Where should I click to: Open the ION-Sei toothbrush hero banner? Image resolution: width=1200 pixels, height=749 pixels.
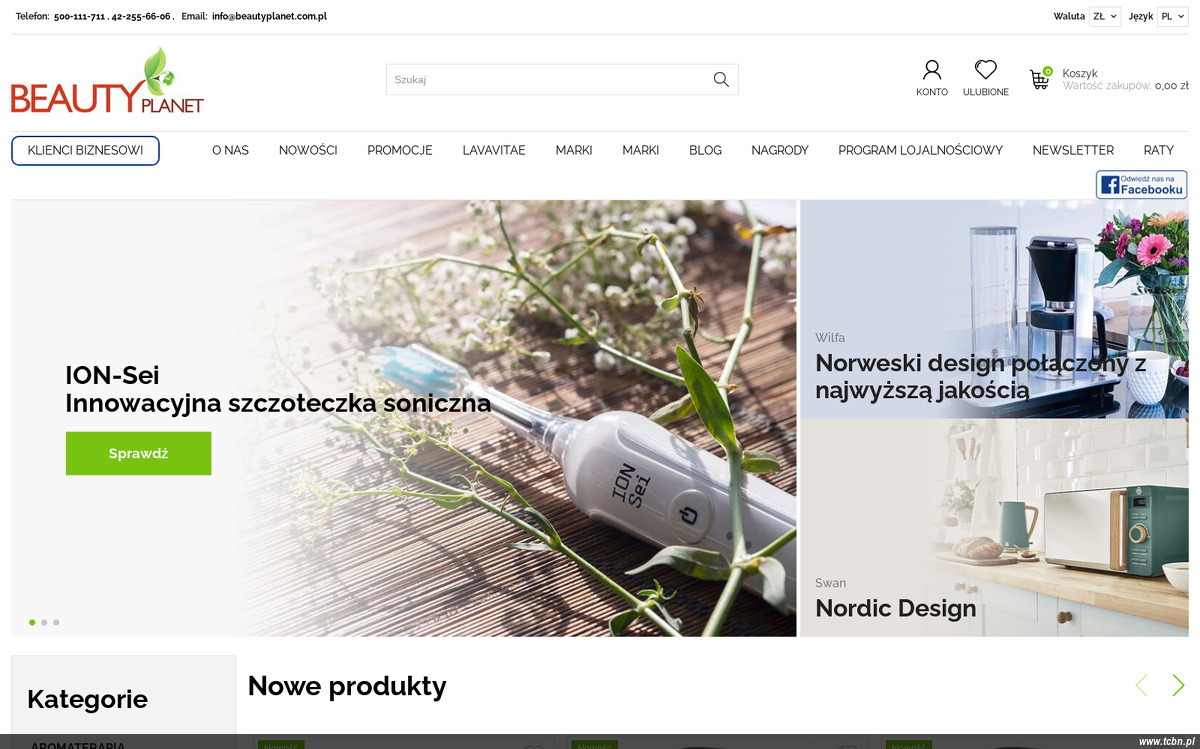coord(404,418)
